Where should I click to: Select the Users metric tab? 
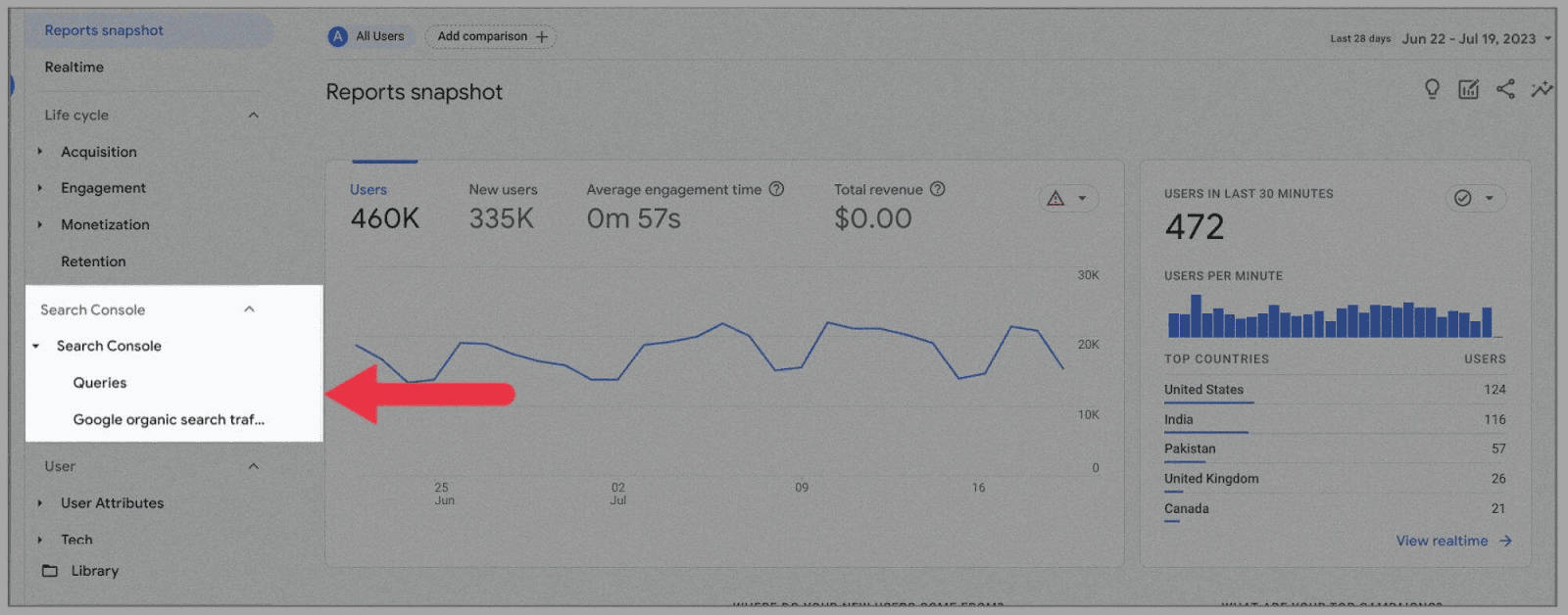pyautogui.click(x=368, y=190)
